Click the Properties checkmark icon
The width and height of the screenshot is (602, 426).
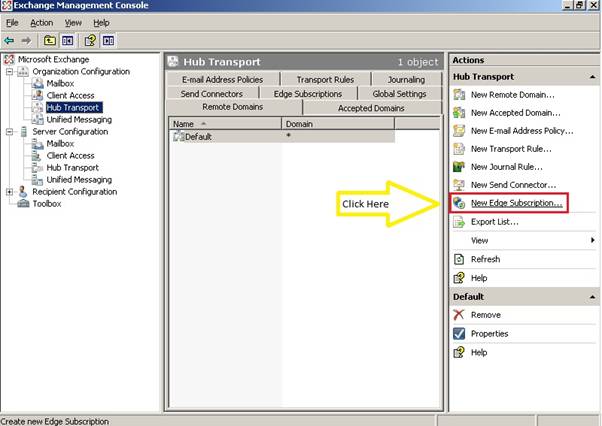click(x=459, y=334)
